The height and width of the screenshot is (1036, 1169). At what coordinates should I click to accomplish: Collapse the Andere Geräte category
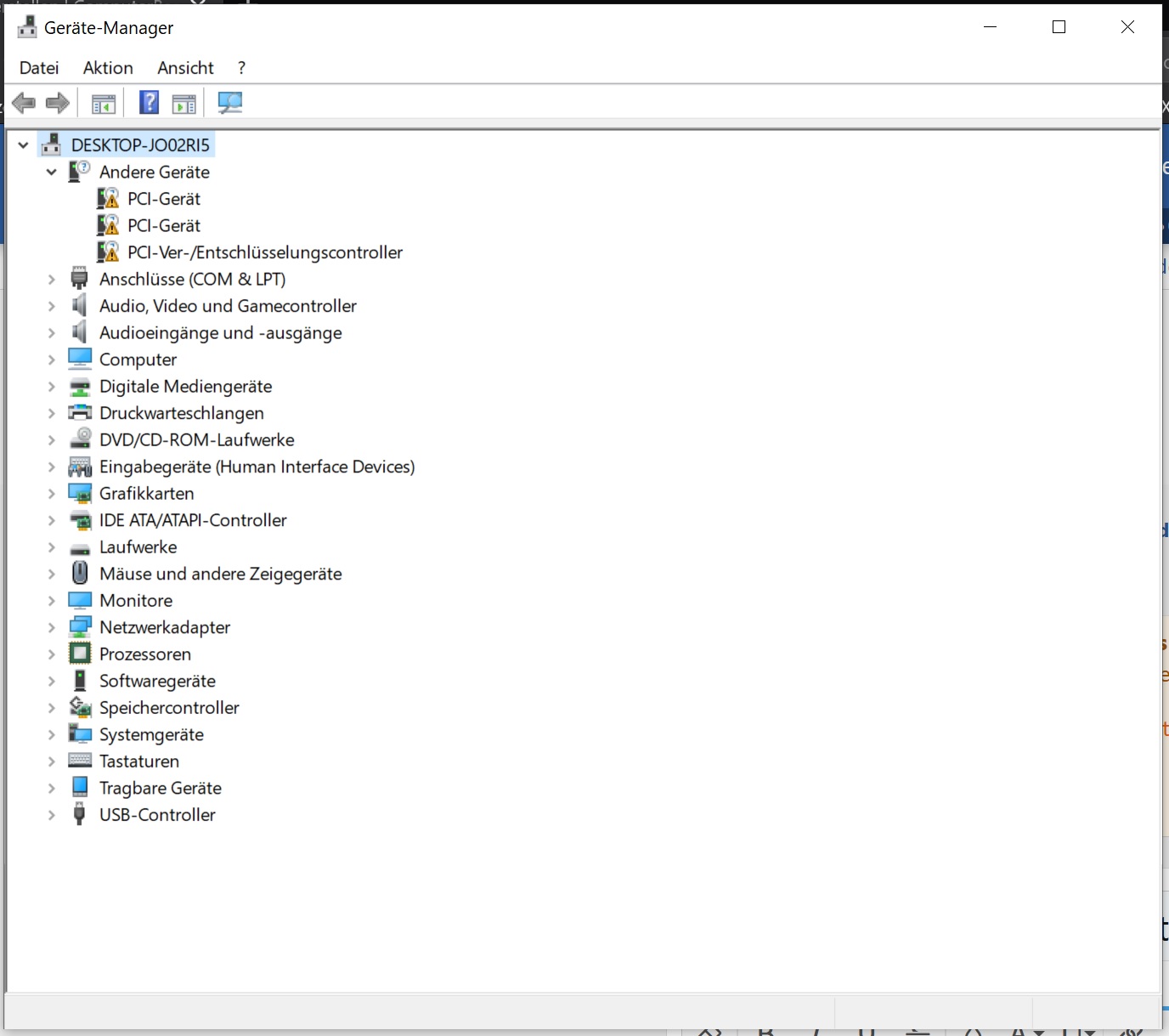coord(52,172)
